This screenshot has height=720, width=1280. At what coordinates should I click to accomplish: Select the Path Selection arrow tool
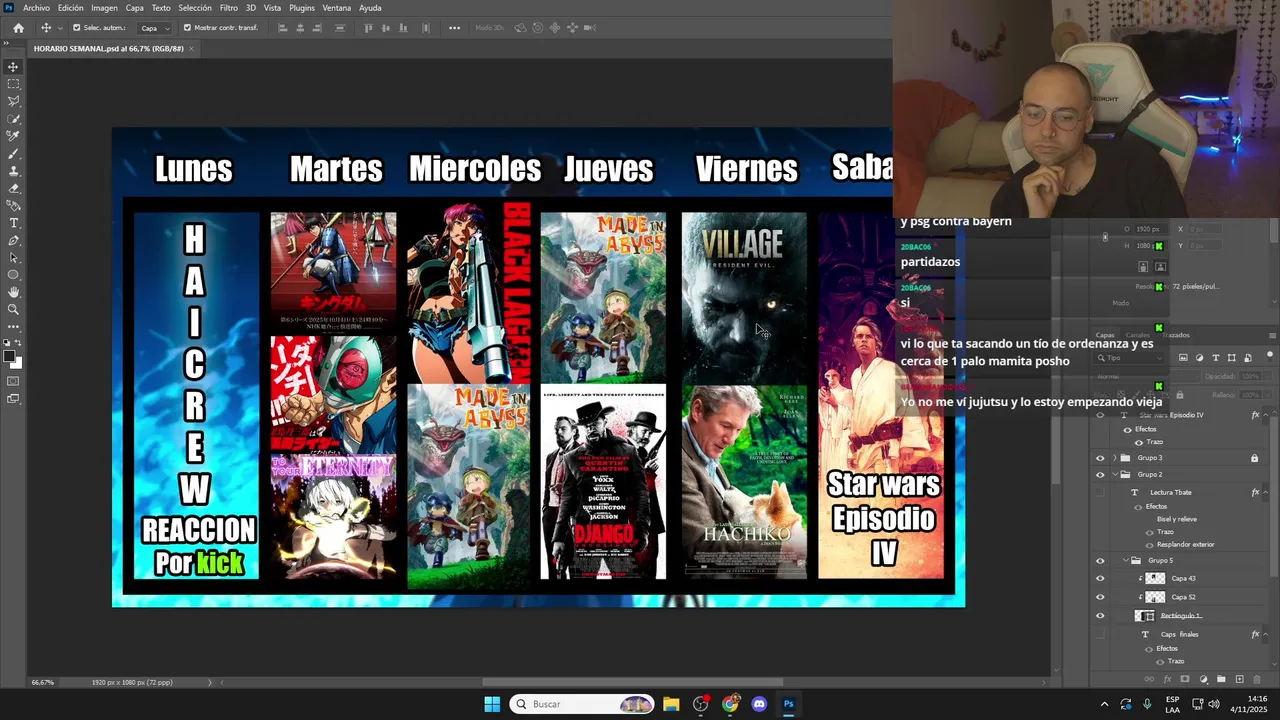pyautogui.click(x=13, y=257)
